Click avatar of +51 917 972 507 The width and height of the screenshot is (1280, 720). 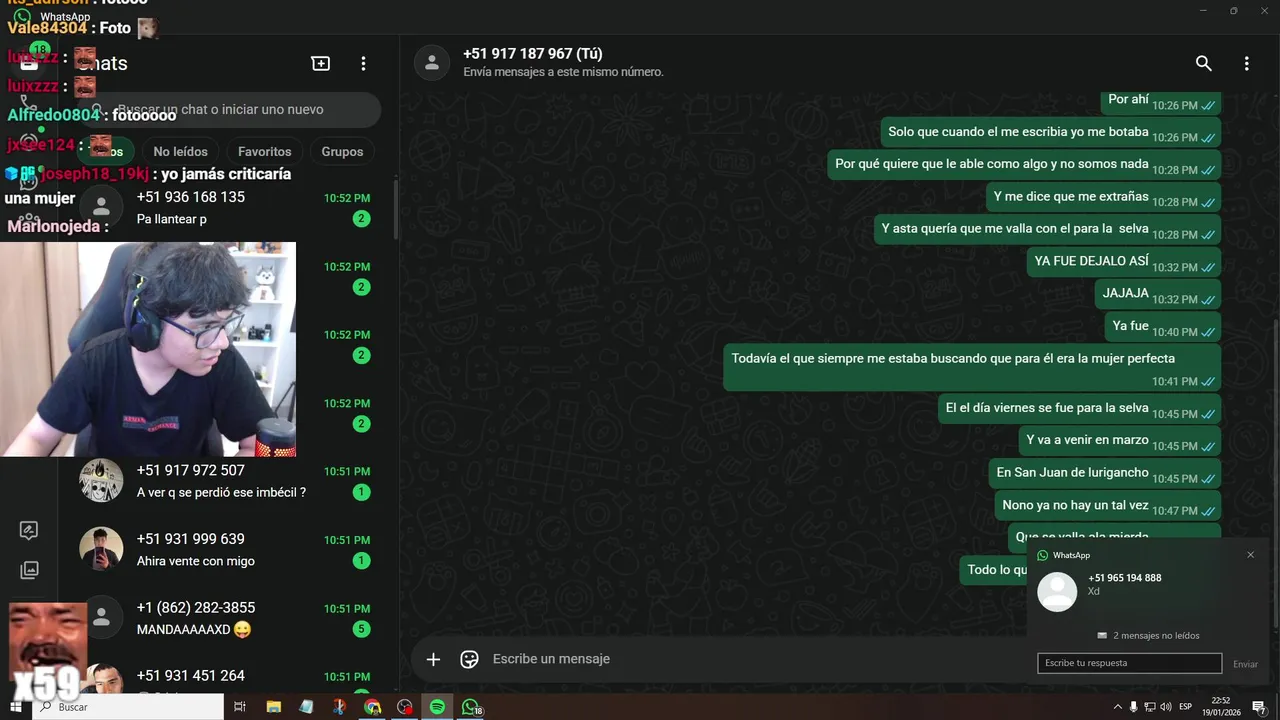point(101,481)
